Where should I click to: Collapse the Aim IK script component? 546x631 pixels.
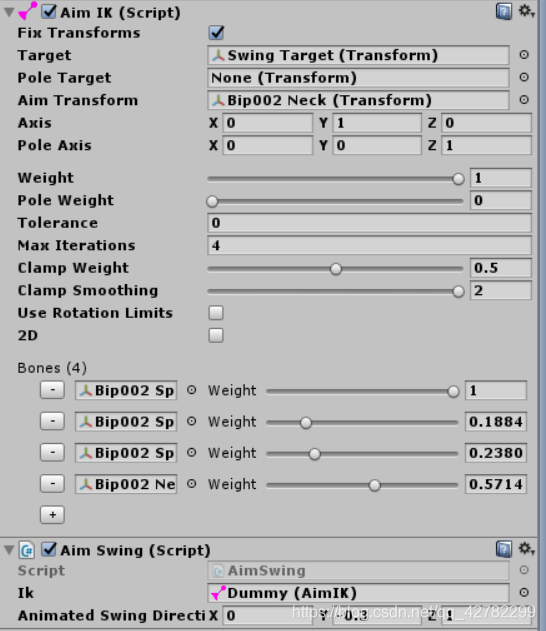tap(9, 12)
